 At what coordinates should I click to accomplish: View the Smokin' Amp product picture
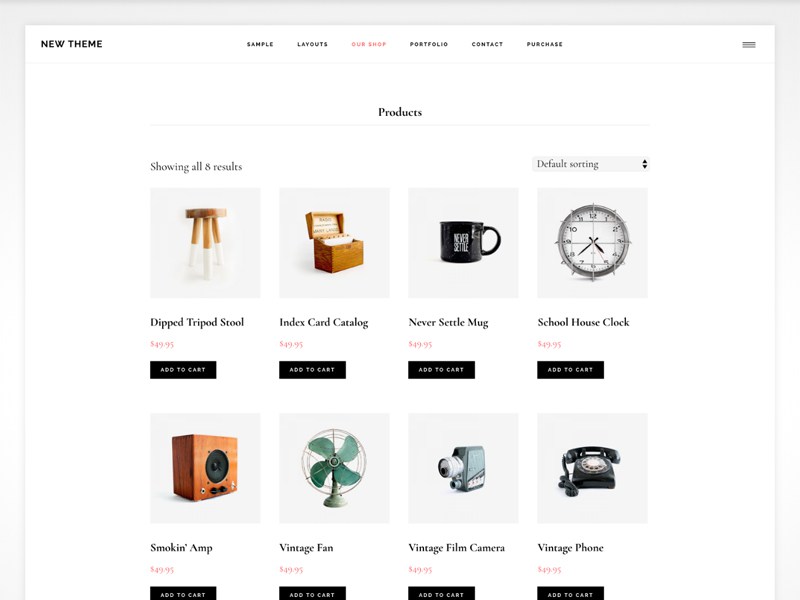click(x=205, y=468)
